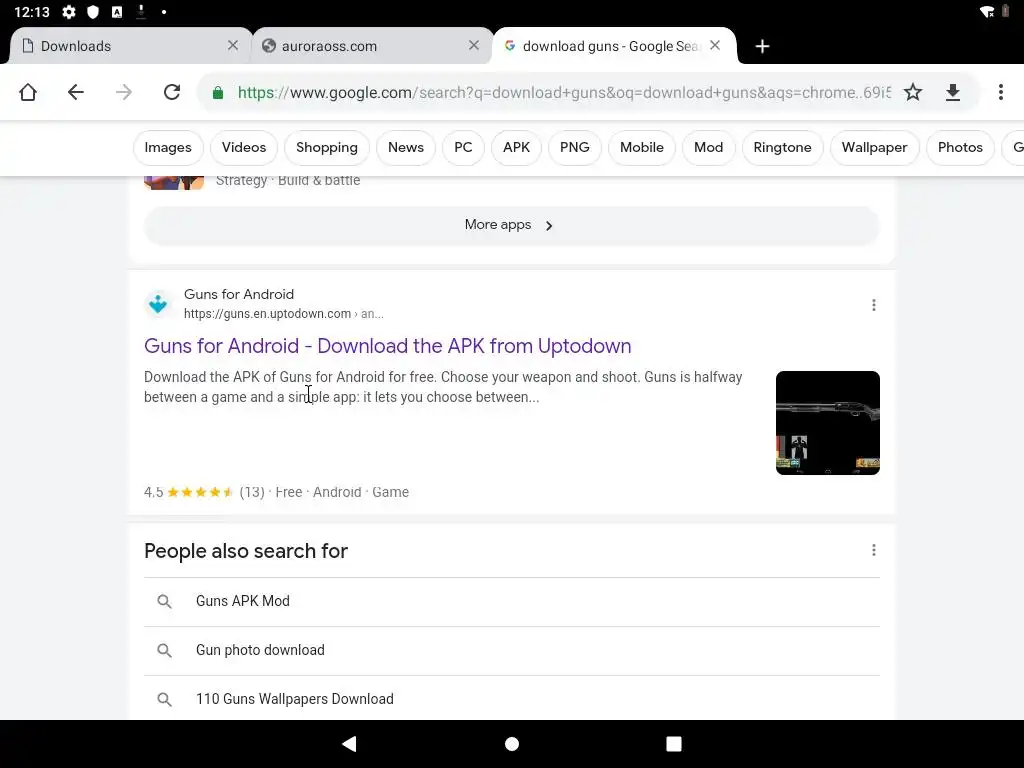
Task: Tap Android back navigation button
Action: click(x=349, y=744)
